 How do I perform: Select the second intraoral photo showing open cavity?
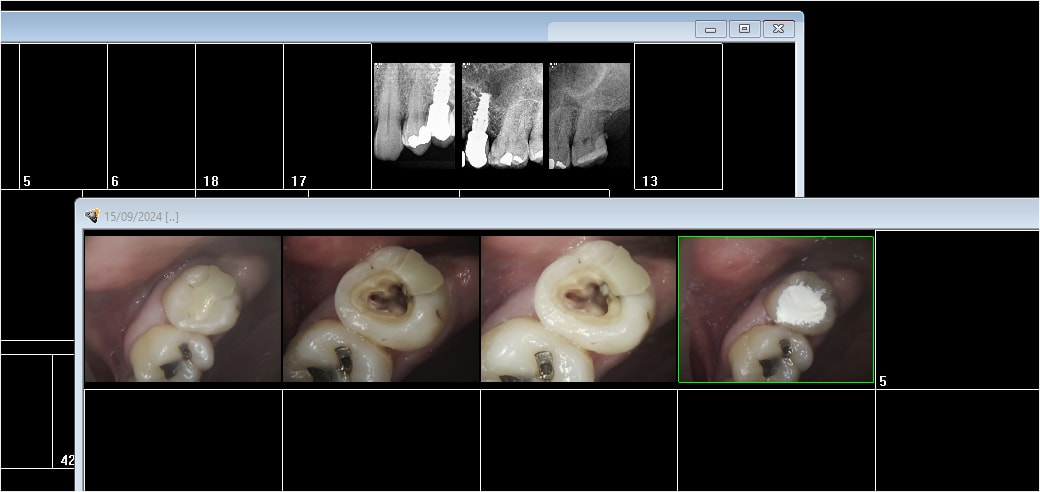(x=381, y=309)
